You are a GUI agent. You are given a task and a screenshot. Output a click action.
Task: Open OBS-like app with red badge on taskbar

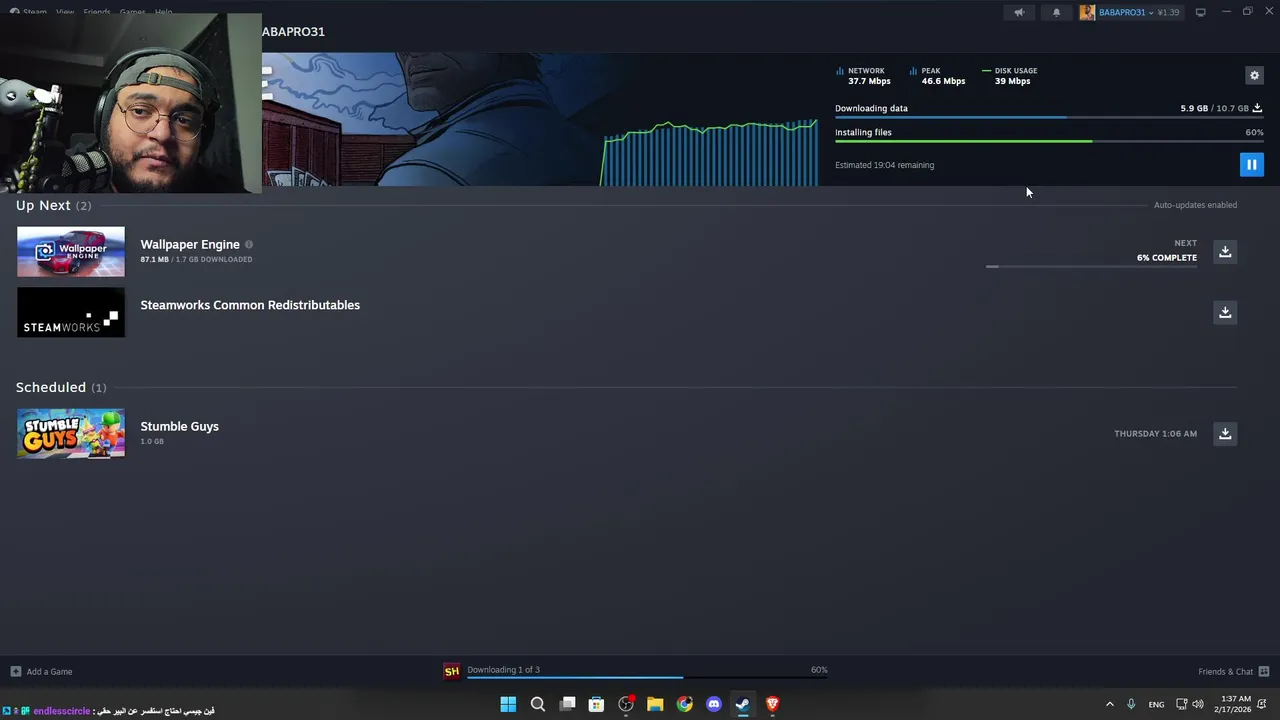(626, 705)
